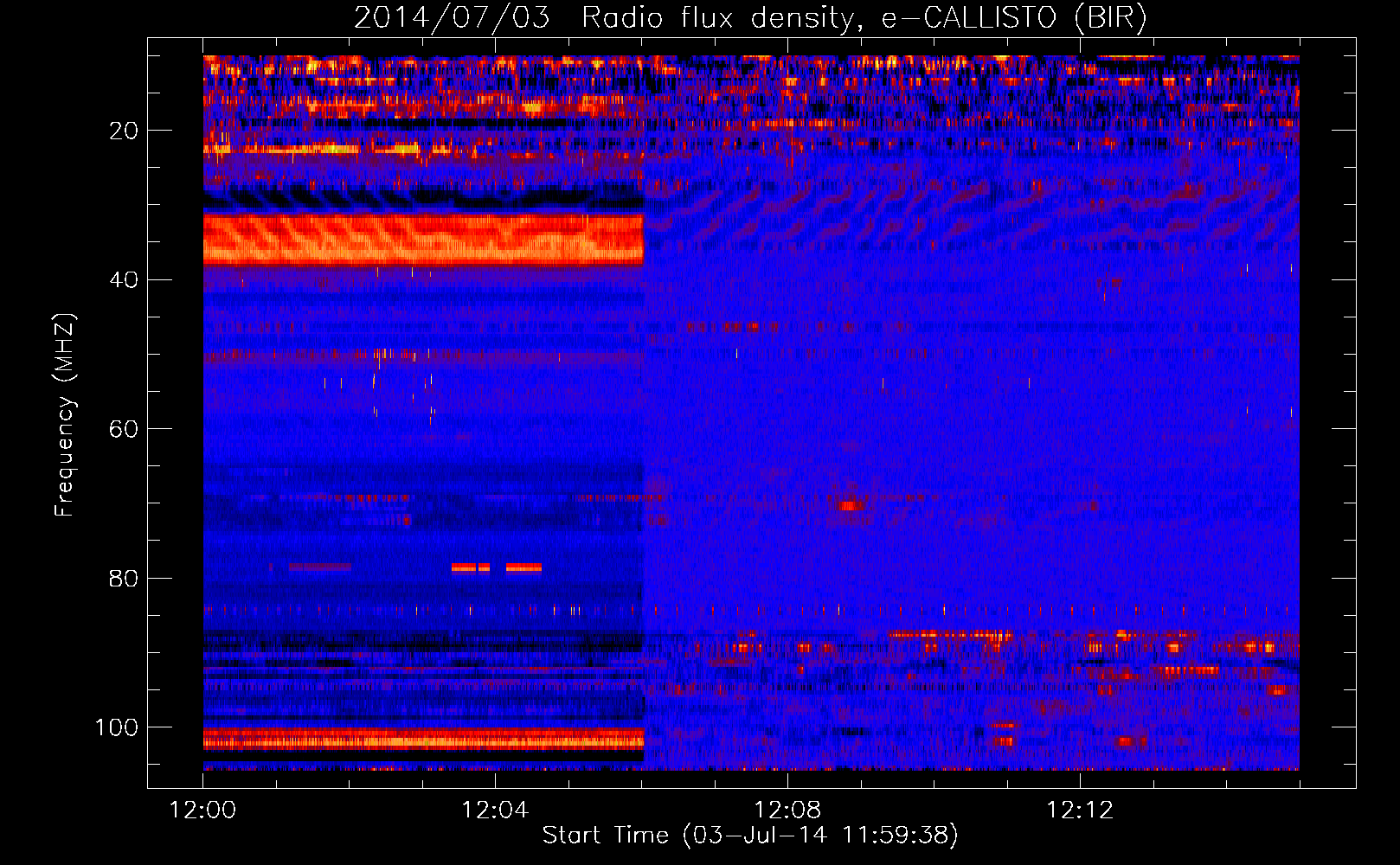The height and width of the screenshot is (865, 1400).
Task: Click the "40" frequency tick label
Action: click(x=124, y=280)
